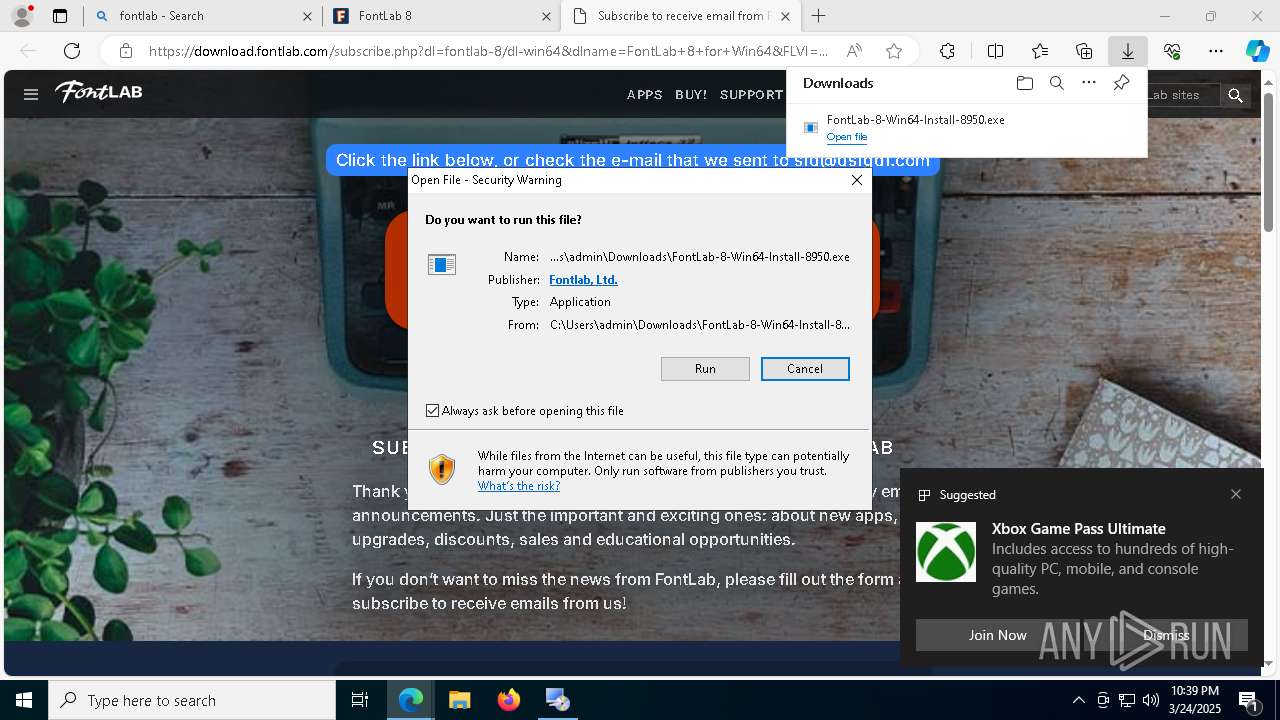Open Microsoft Edge from the taskbar
The image size is (1280, 720).
point(411,700)
